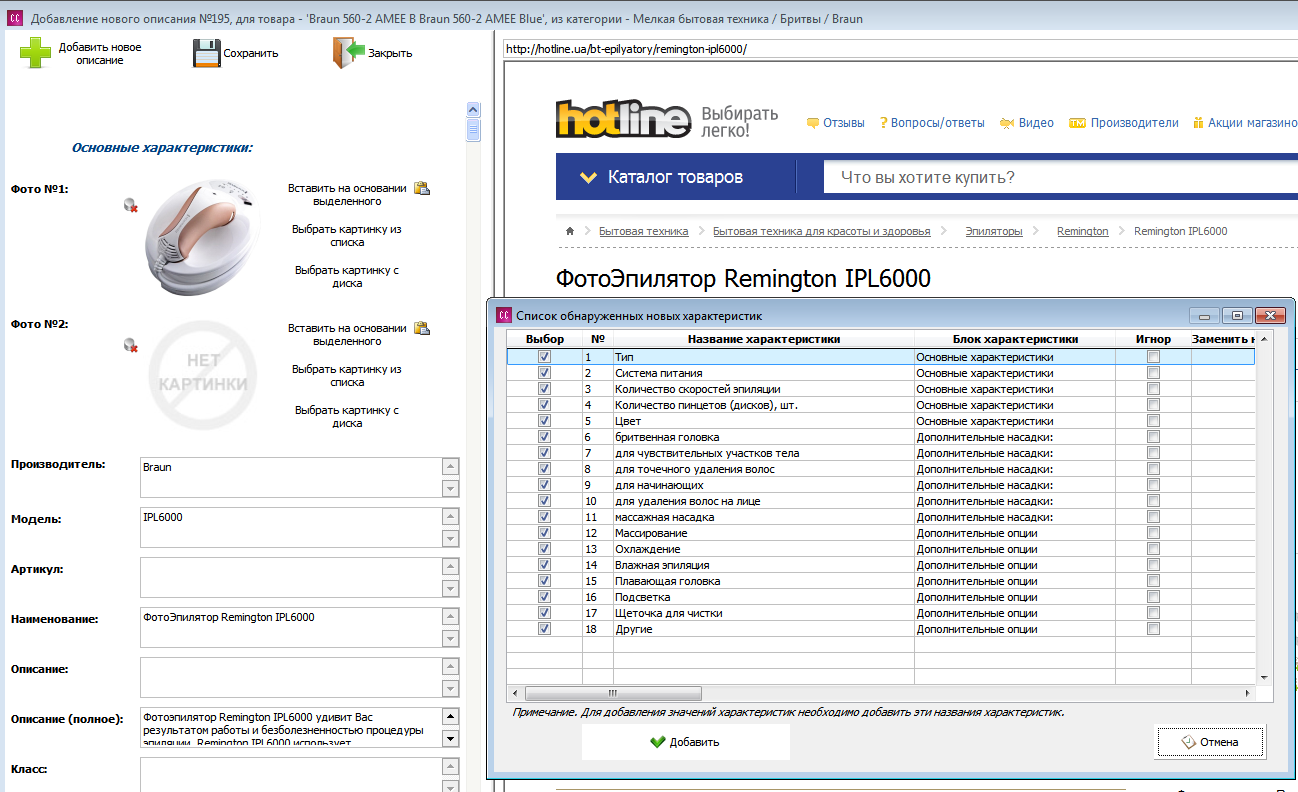Uncheck Выбор checkbox for row Другие
Viewport: 1298px width, 792px height.
pos(544,629)
